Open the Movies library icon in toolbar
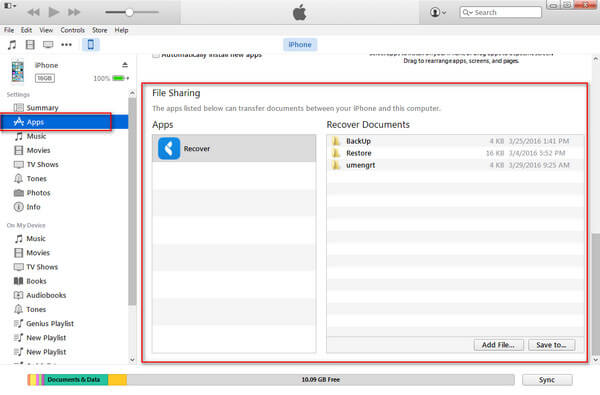 point(30,45)
